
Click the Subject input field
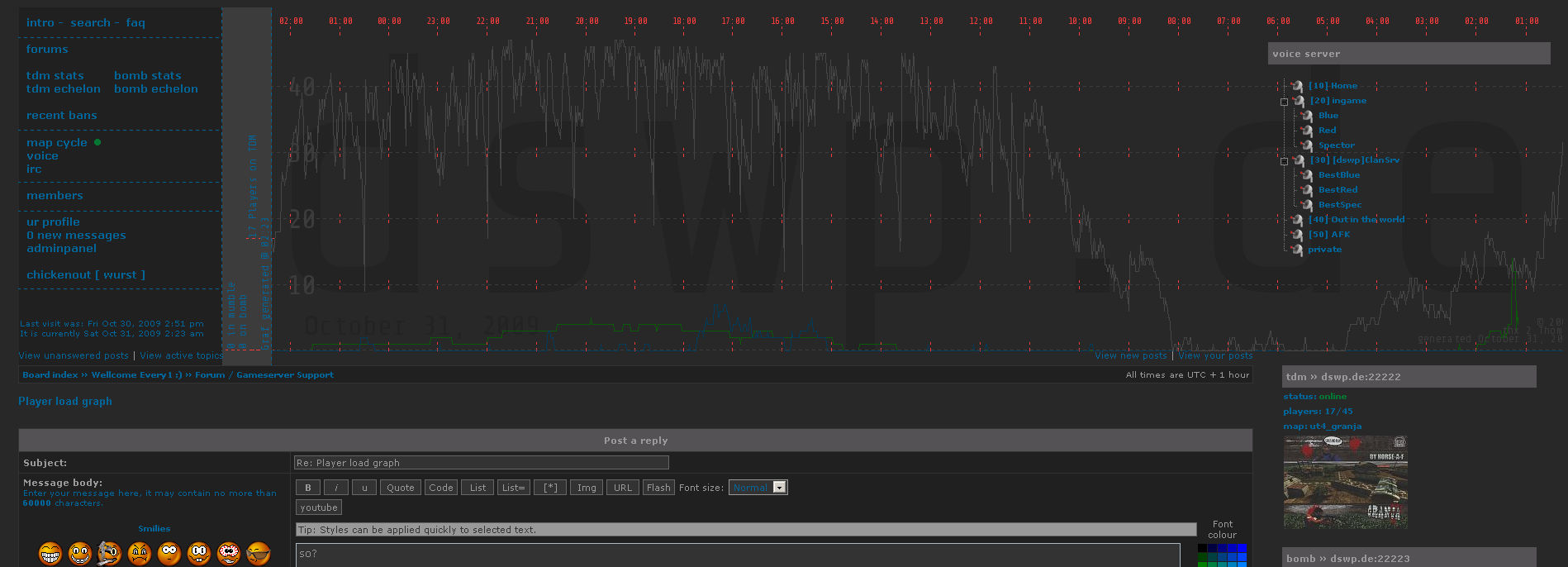click(481, 463)
